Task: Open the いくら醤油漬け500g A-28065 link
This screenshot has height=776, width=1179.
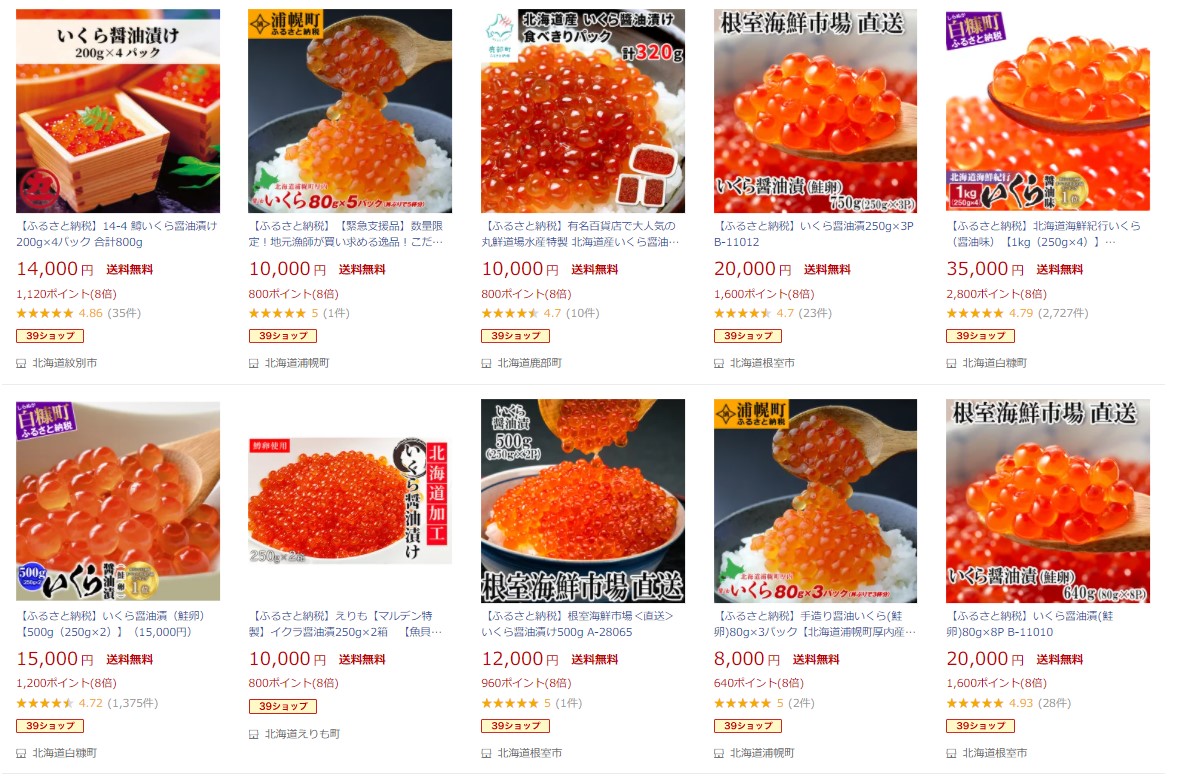Action: point(577,624)
